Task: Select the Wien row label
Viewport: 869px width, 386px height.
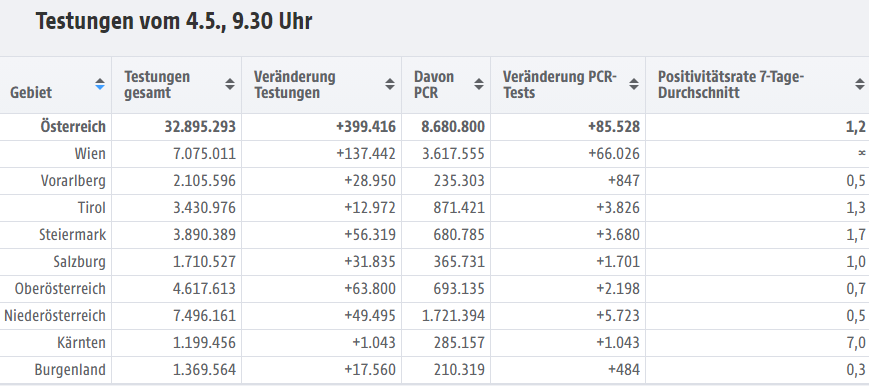Action: pos(90,154)
